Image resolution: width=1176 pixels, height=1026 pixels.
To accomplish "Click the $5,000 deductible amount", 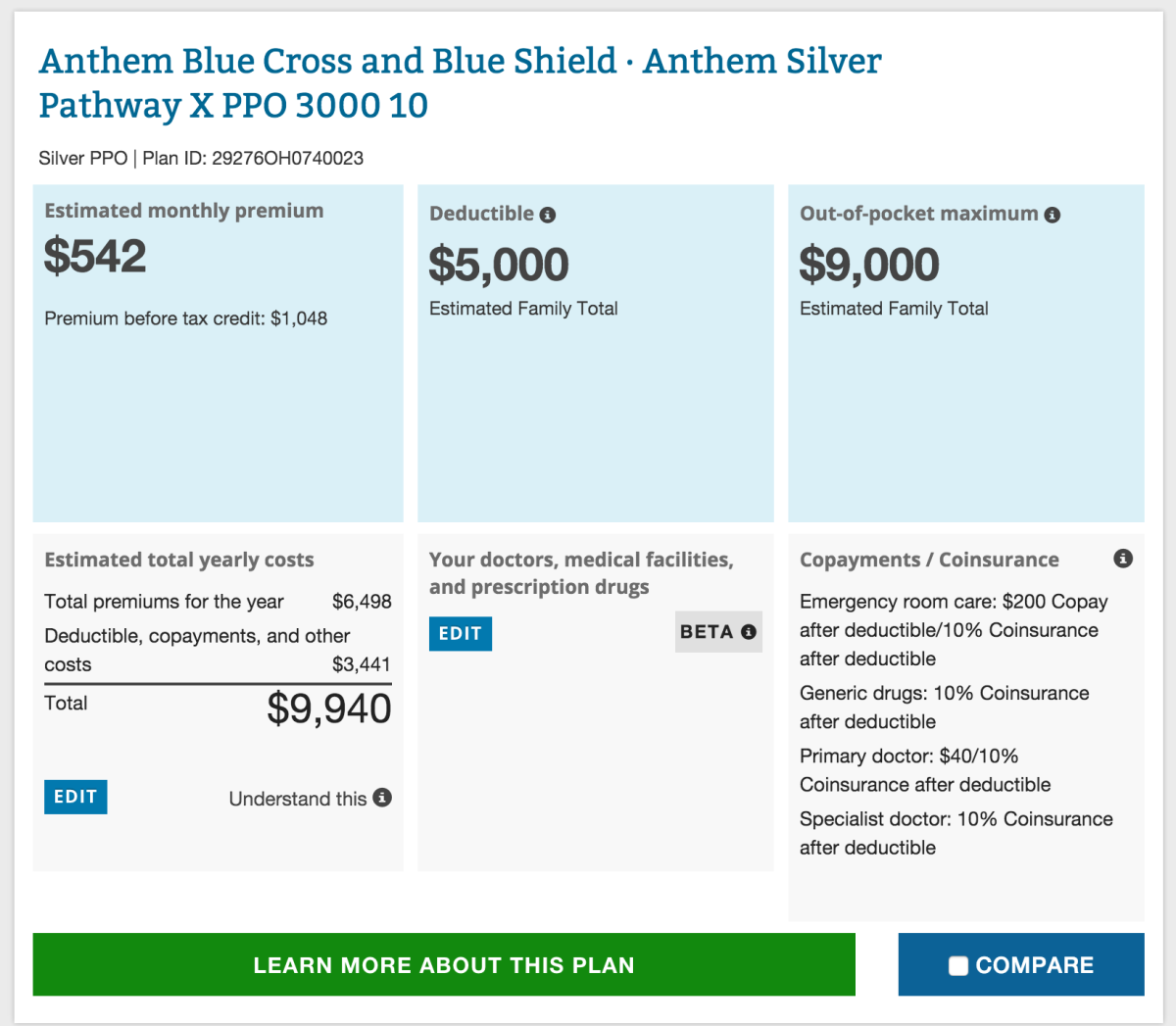I will point(499,265).
